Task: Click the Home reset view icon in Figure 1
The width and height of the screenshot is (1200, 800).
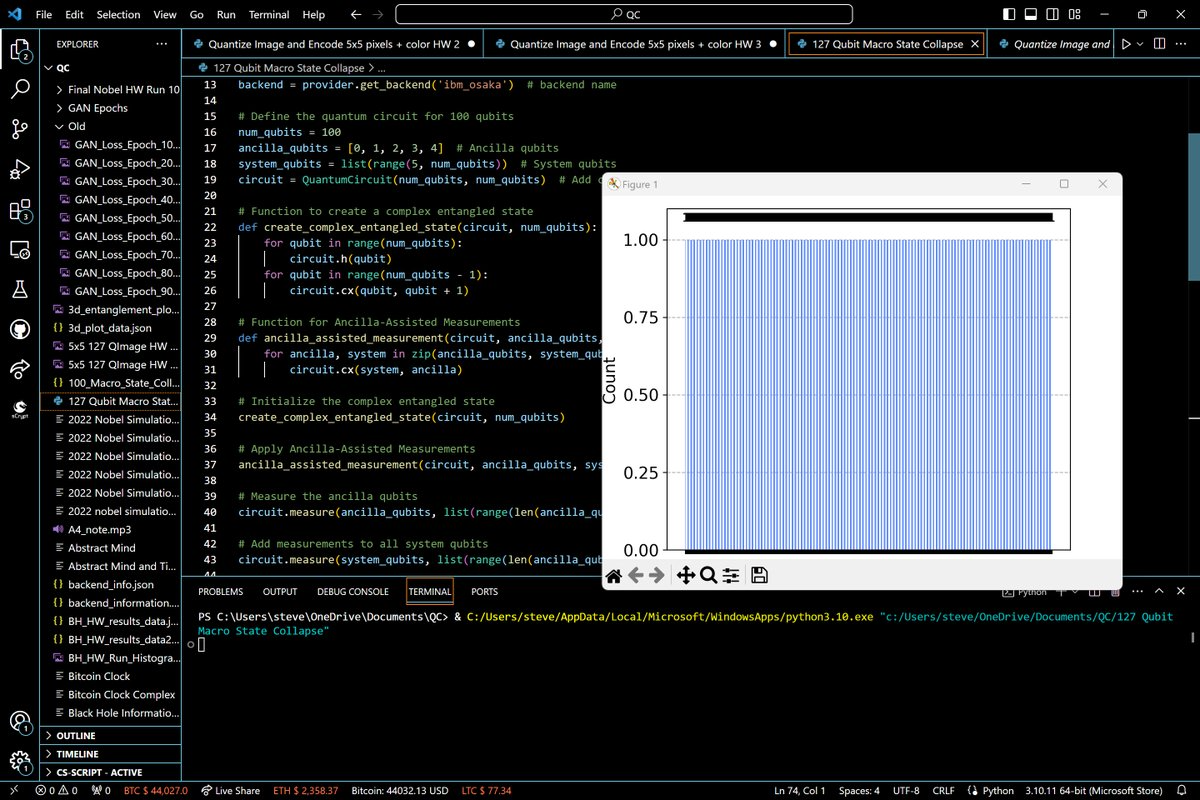Action: click(614, 575)
